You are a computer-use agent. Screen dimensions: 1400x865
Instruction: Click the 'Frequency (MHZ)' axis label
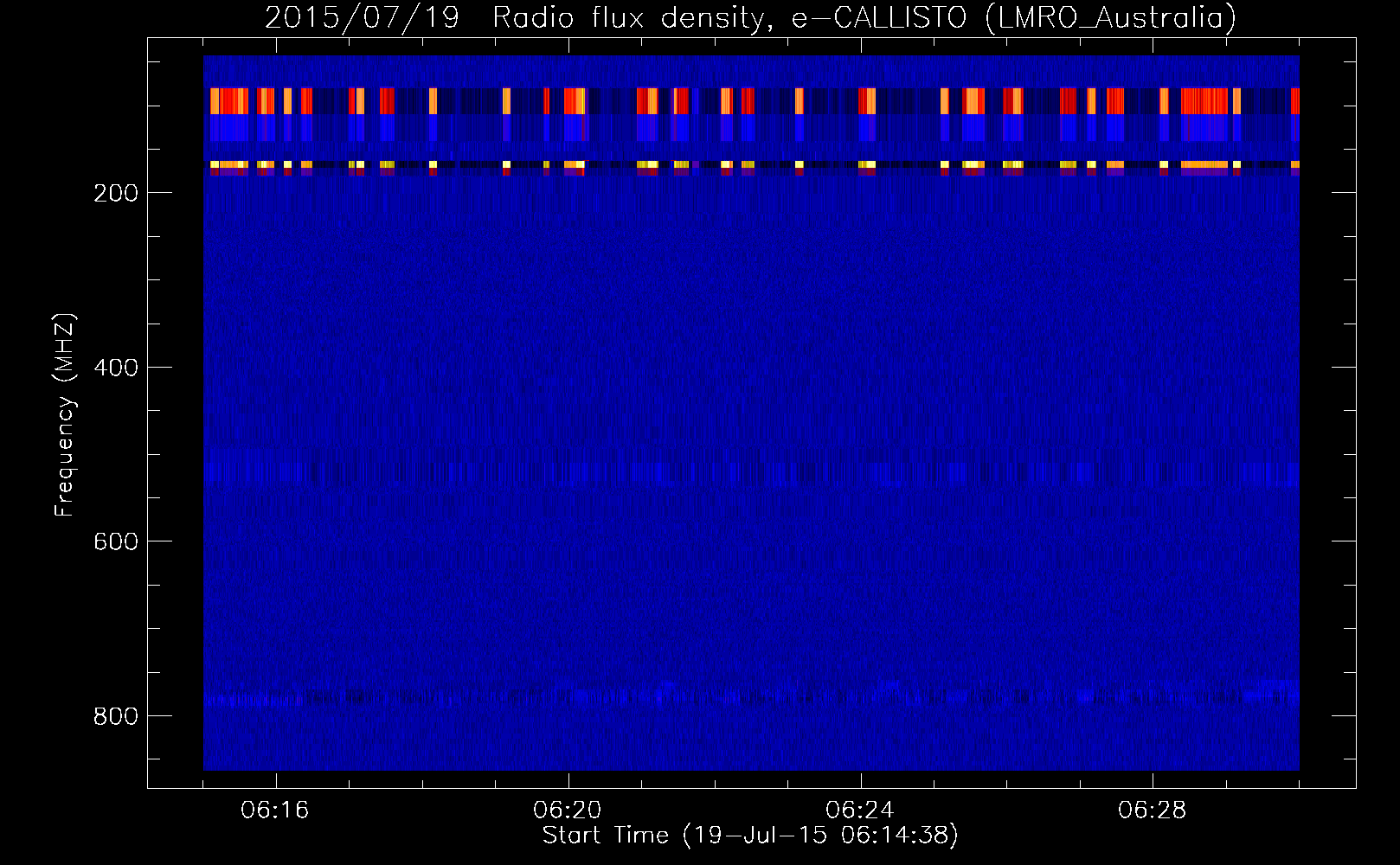click(x=65, y=415)
